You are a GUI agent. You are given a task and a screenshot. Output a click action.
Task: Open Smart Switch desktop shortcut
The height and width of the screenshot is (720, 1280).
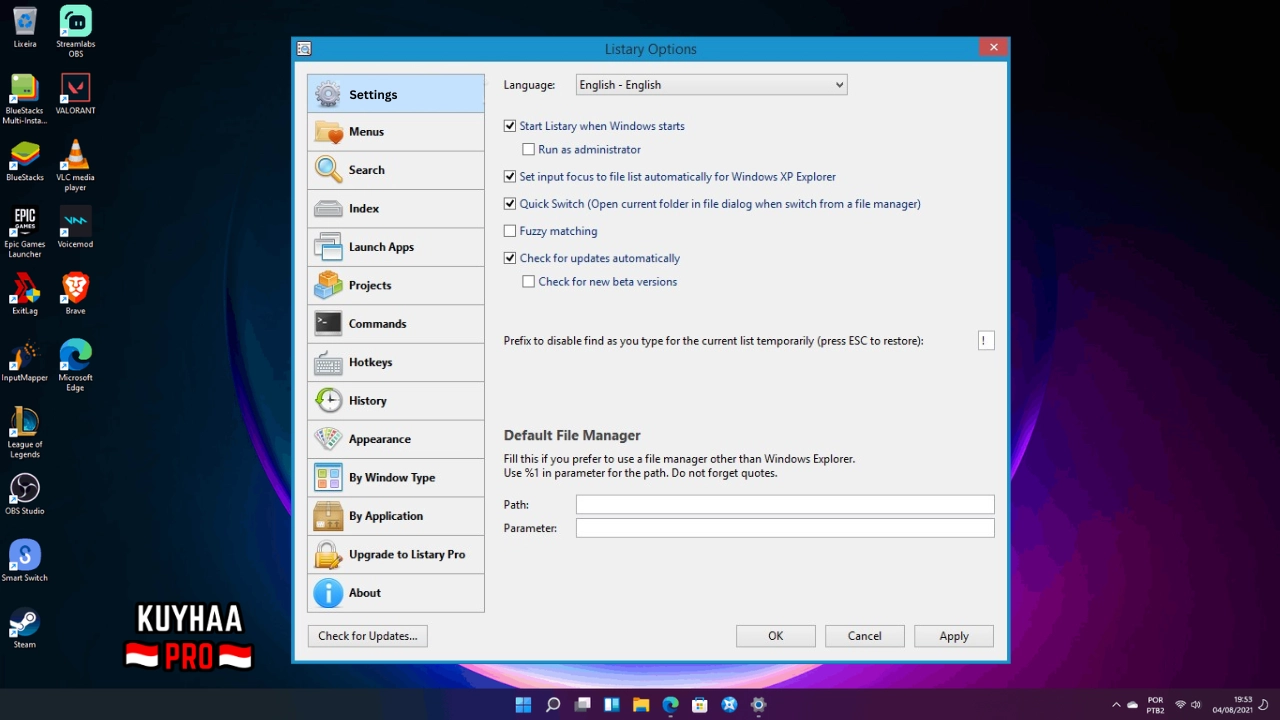[25, 561]
